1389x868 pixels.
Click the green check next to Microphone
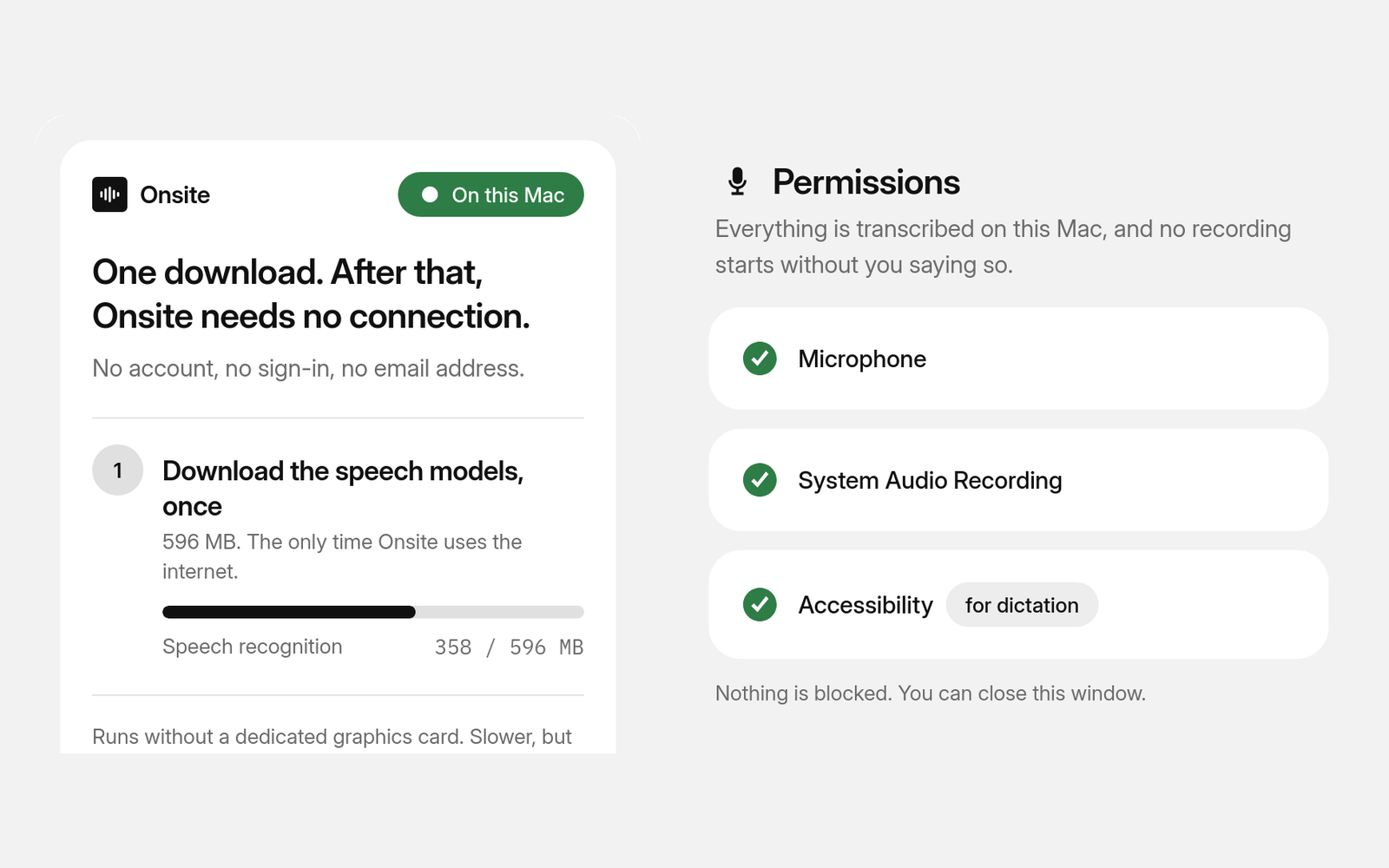[x=760, y=358]
